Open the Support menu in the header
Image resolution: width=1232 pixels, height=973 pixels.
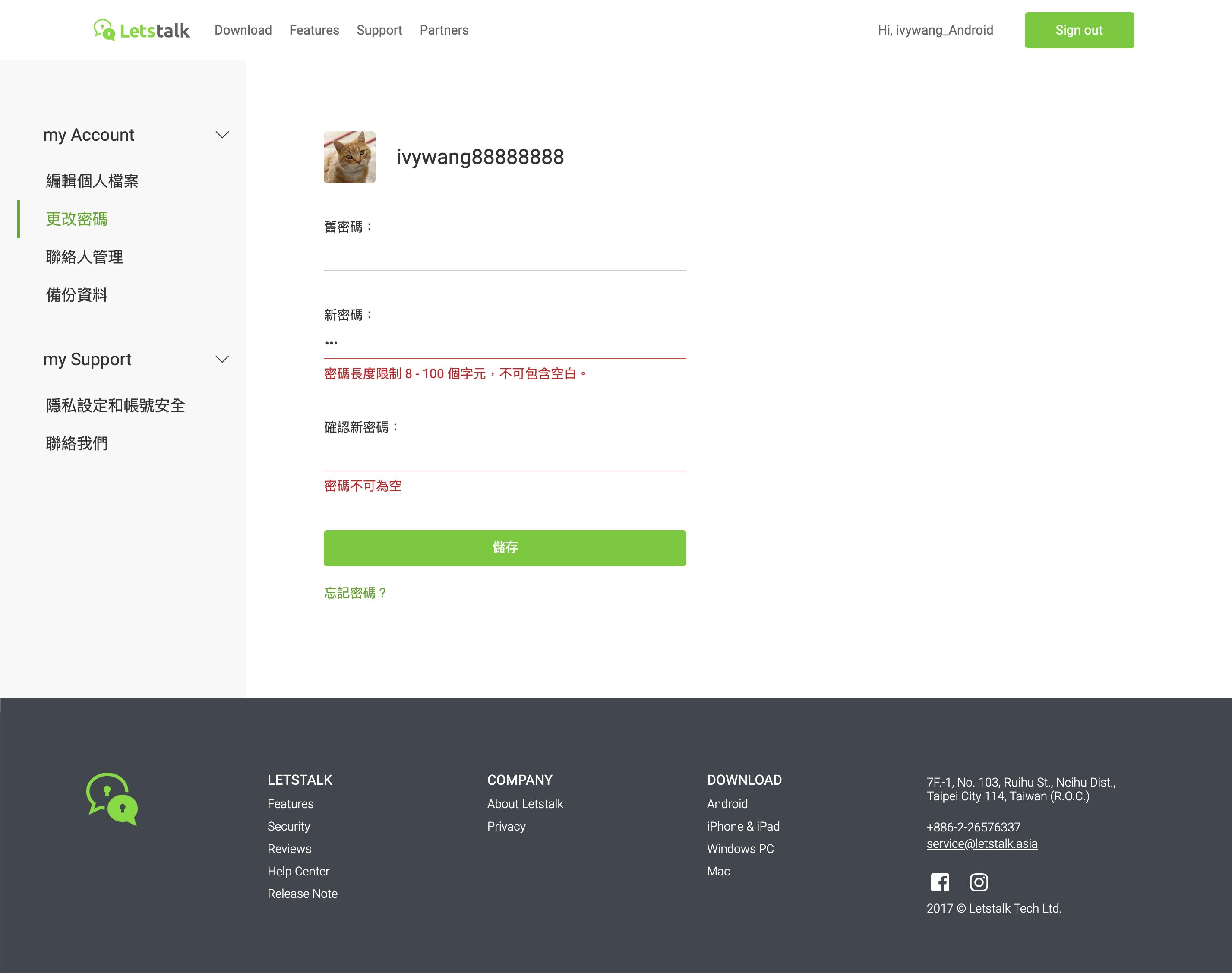point(379,30)
